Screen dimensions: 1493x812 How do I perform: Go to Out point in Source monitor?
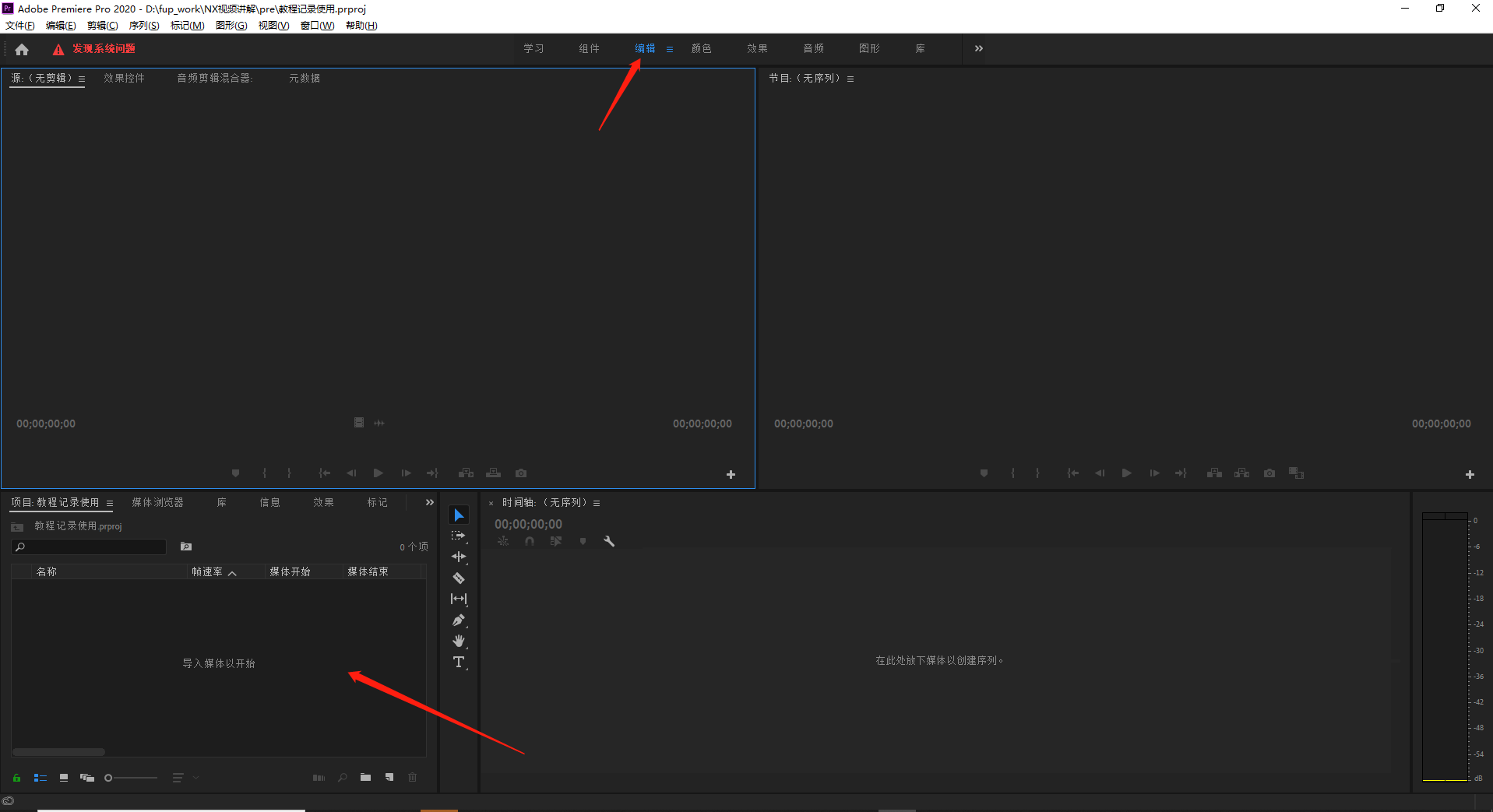[432, 473]
